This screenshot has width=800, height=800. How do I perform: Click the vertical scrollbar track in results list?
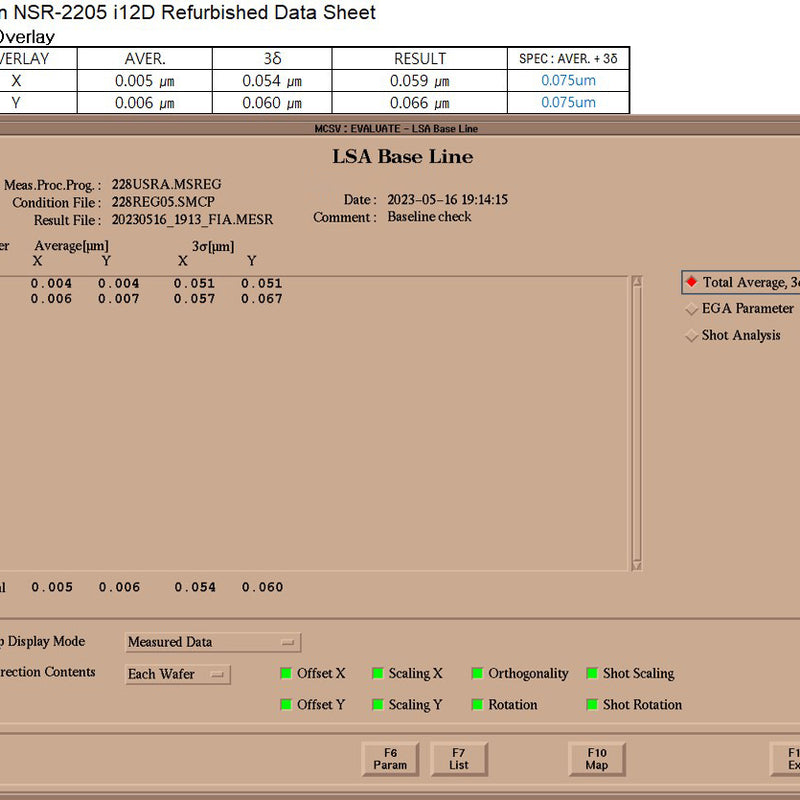point(637,420)
